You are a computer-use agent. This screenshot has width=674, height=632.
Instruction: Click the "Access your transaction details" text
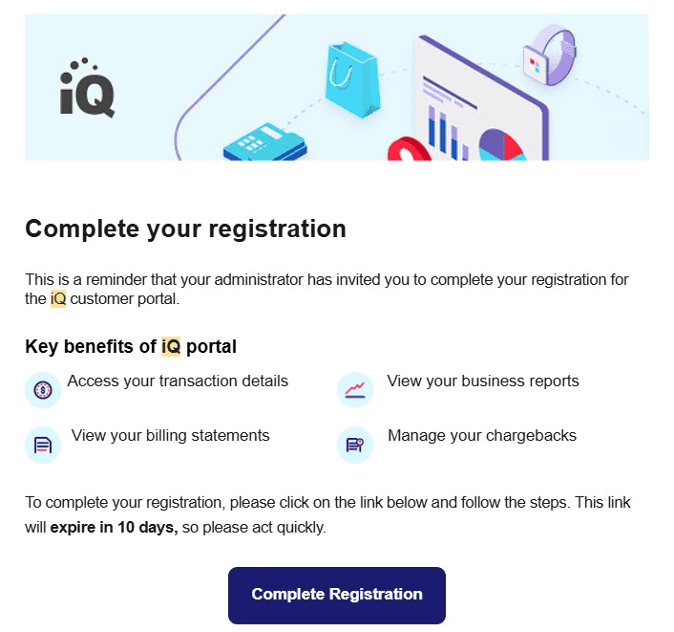(x=178, y=381)
